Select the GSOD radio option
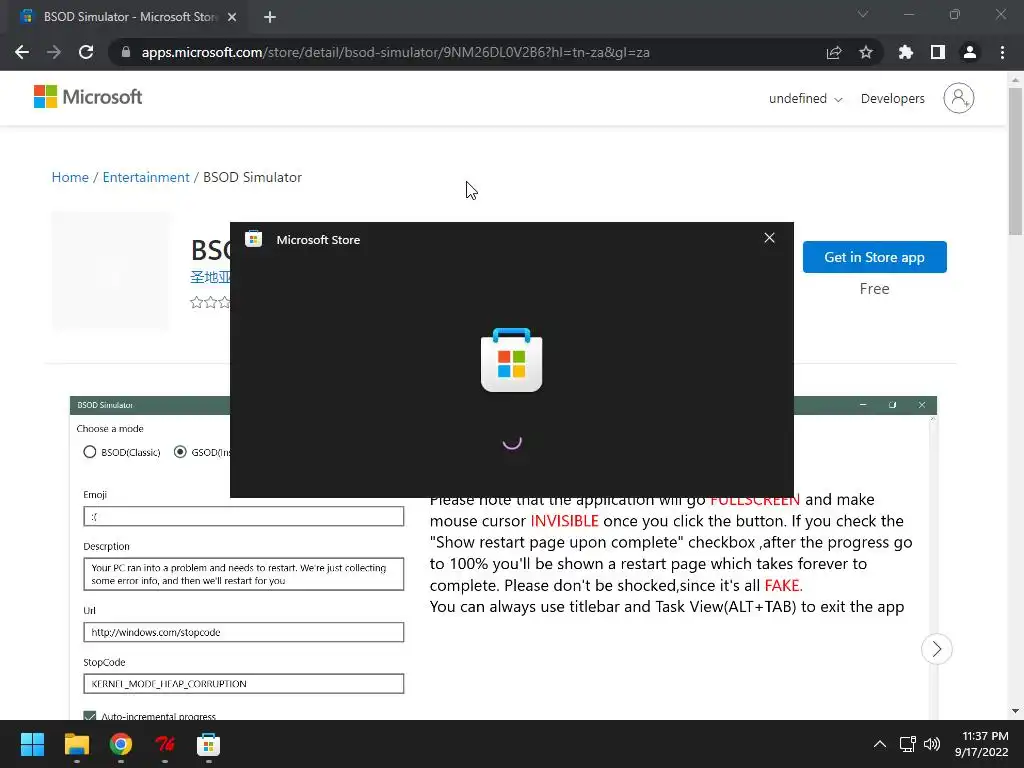 tap(202, 452)
